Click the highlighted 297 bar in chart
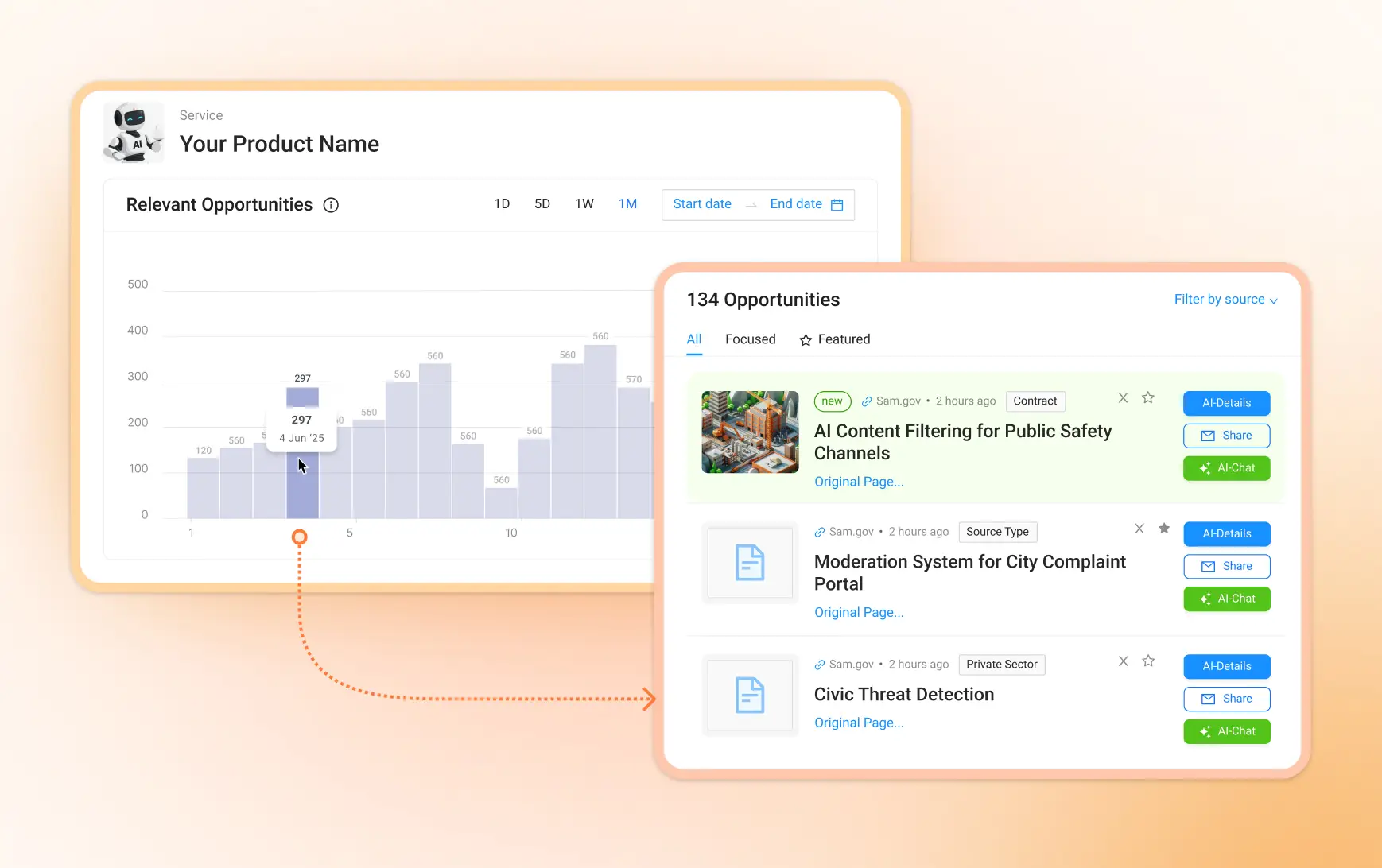1382x868 pixels. (302, 485)
